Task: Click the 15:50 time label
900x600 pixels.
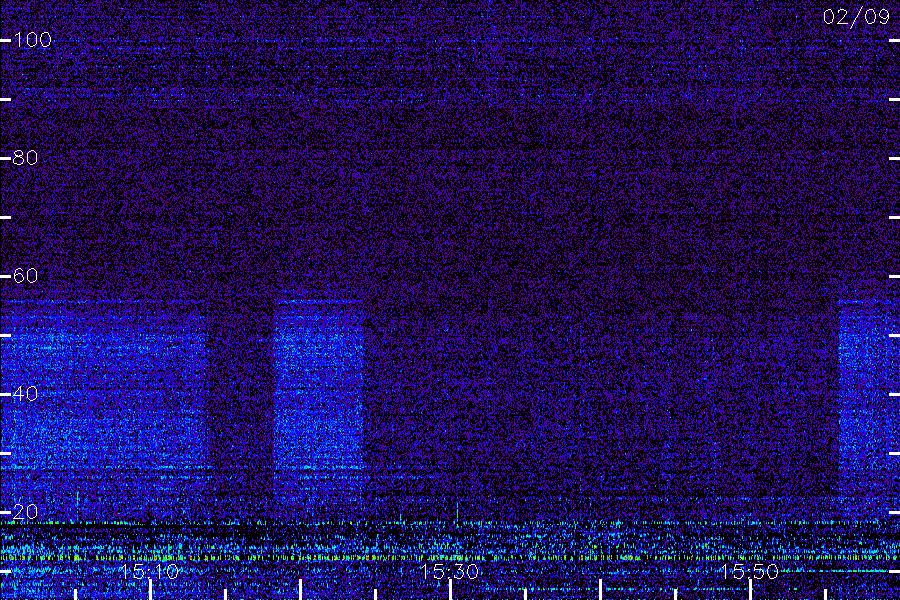Action: [750, 571]
